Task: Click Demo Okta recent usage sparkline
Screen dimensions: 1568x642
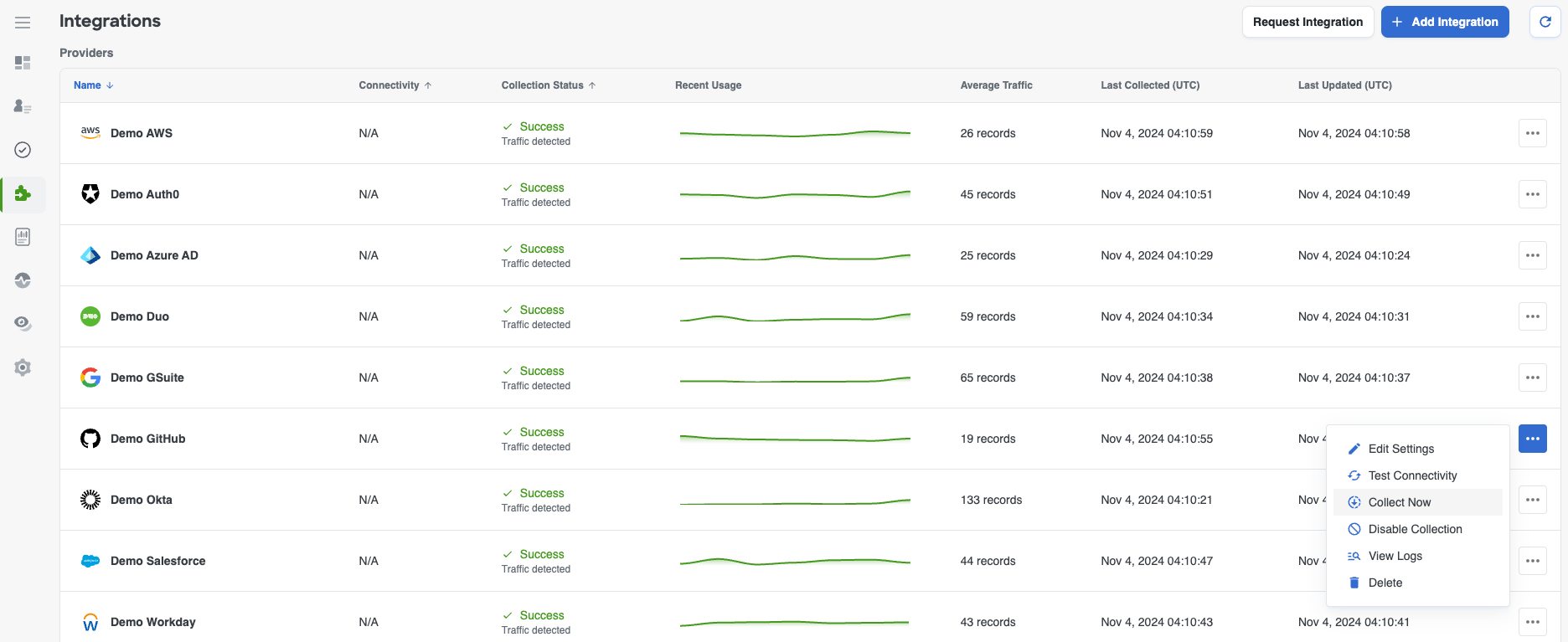Action: (794, 501)
